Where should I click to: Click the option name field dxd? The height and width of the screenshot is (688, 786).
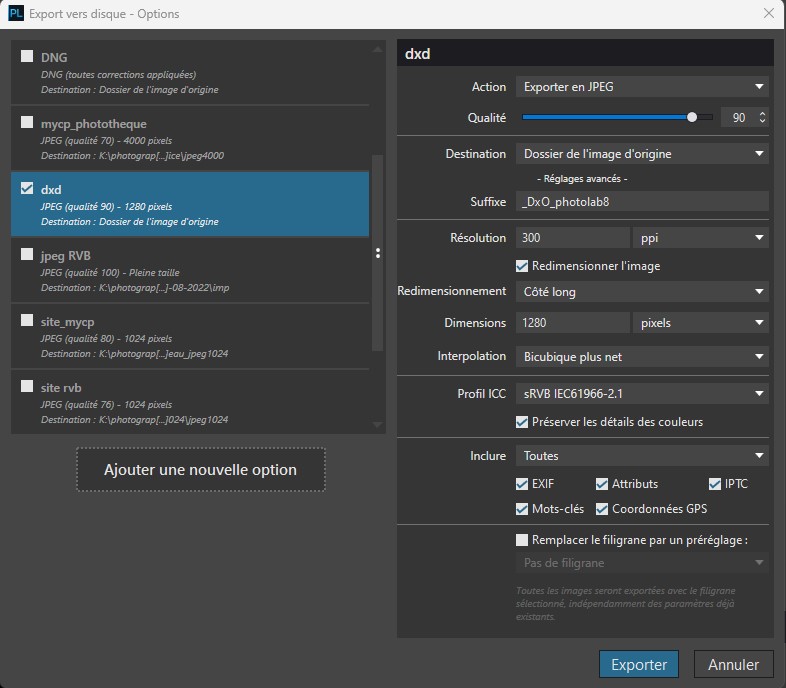(x=585, y=53)
